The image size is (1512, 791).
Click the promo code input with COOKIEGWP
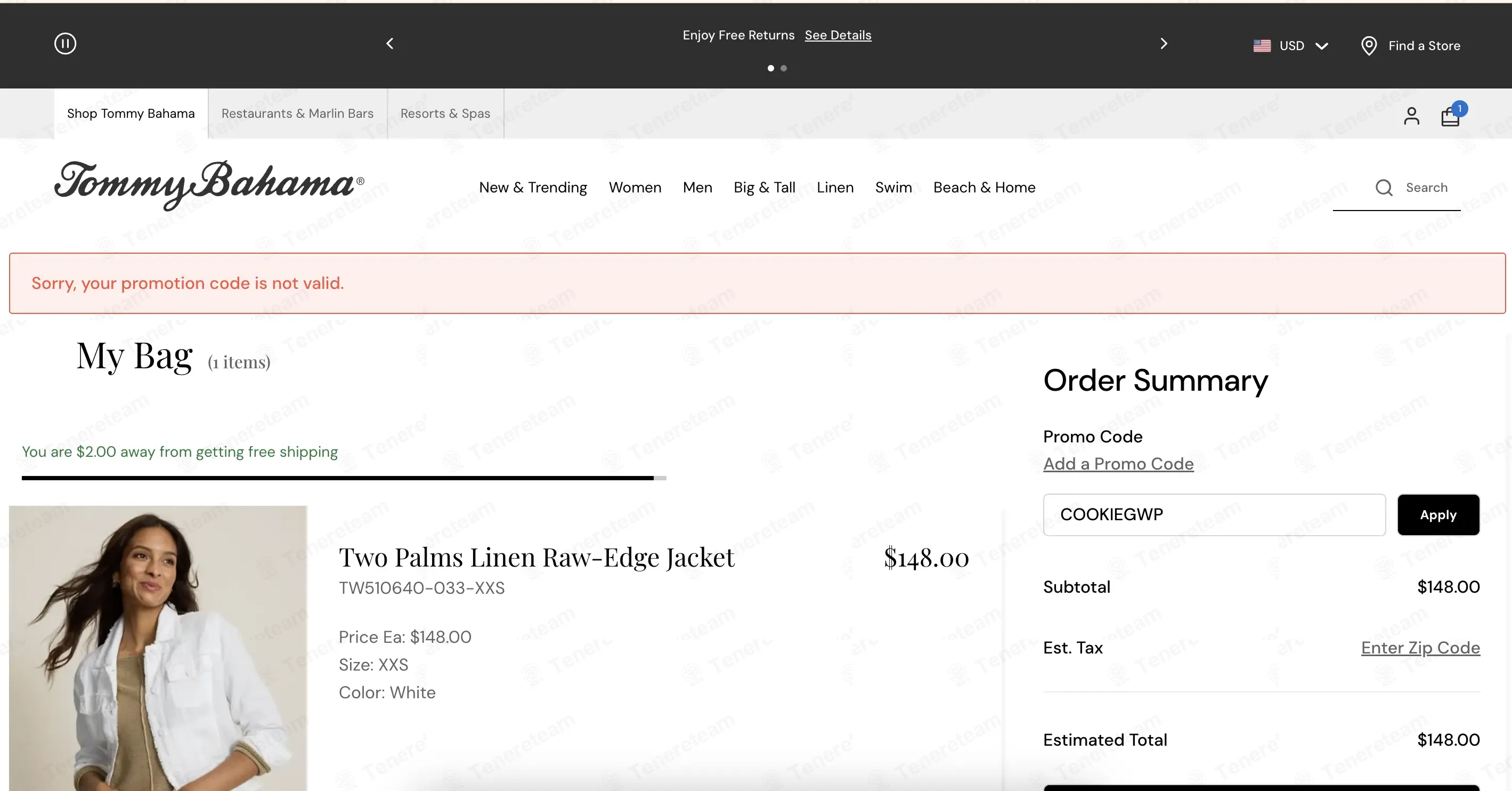pos(1214,514)
